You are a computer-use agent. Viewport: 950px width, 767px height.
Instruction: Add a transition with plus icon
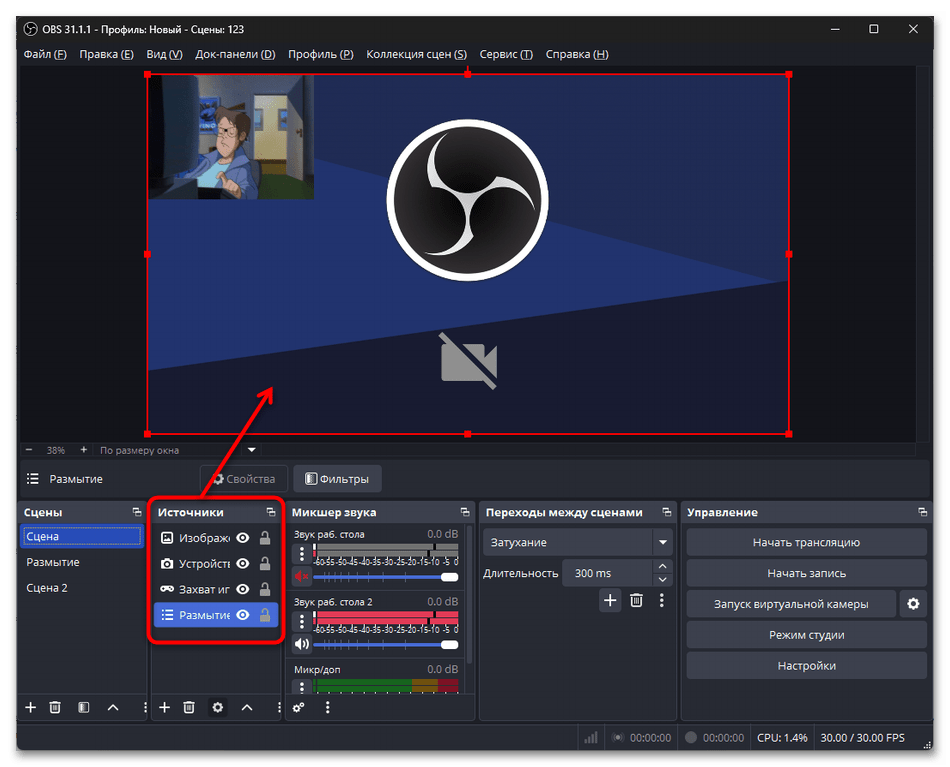point(610,600)
